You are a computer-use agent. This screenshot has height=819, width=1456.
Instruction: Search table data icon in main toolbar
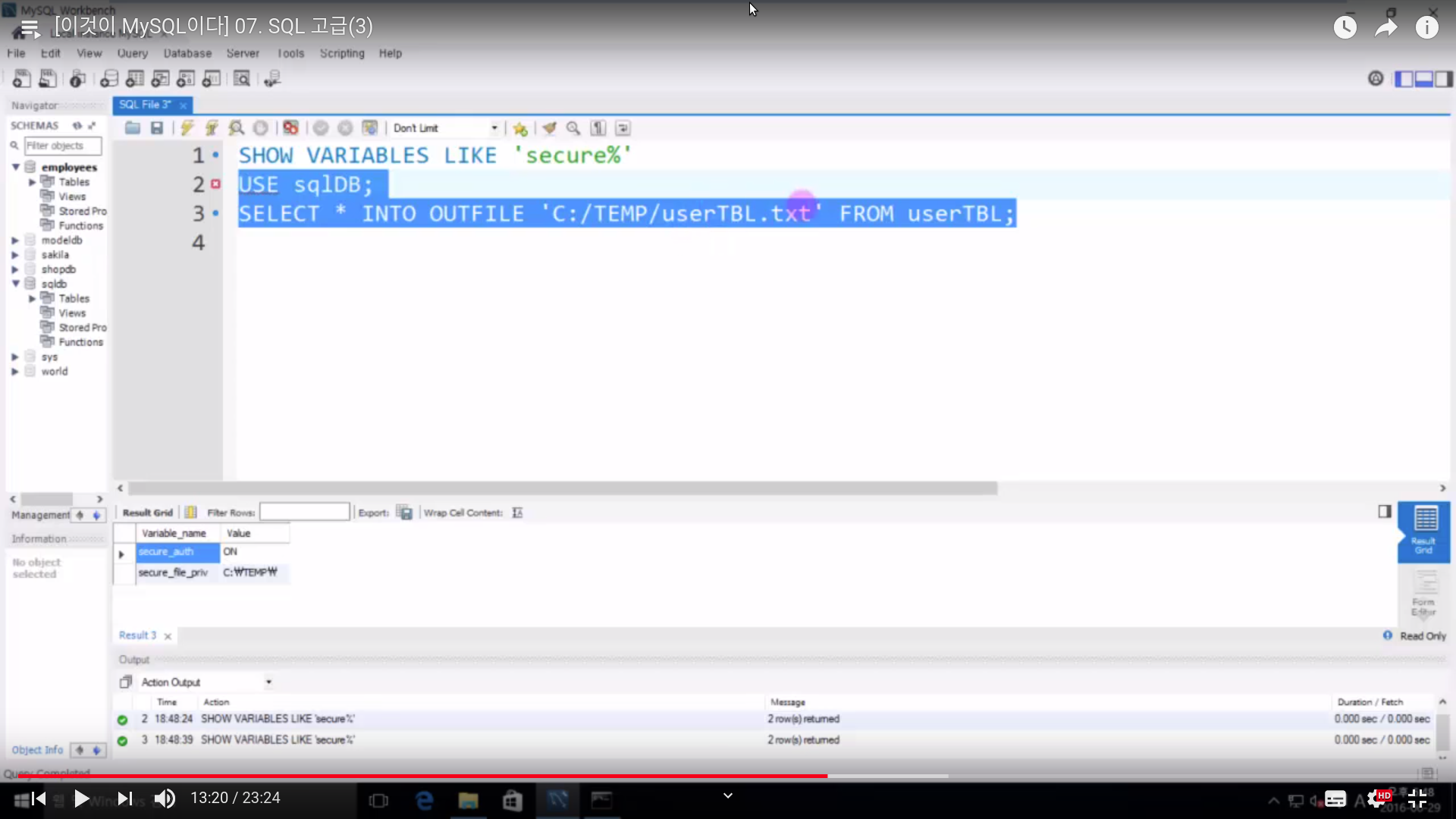pyautogui.click(x=242, y=78)
